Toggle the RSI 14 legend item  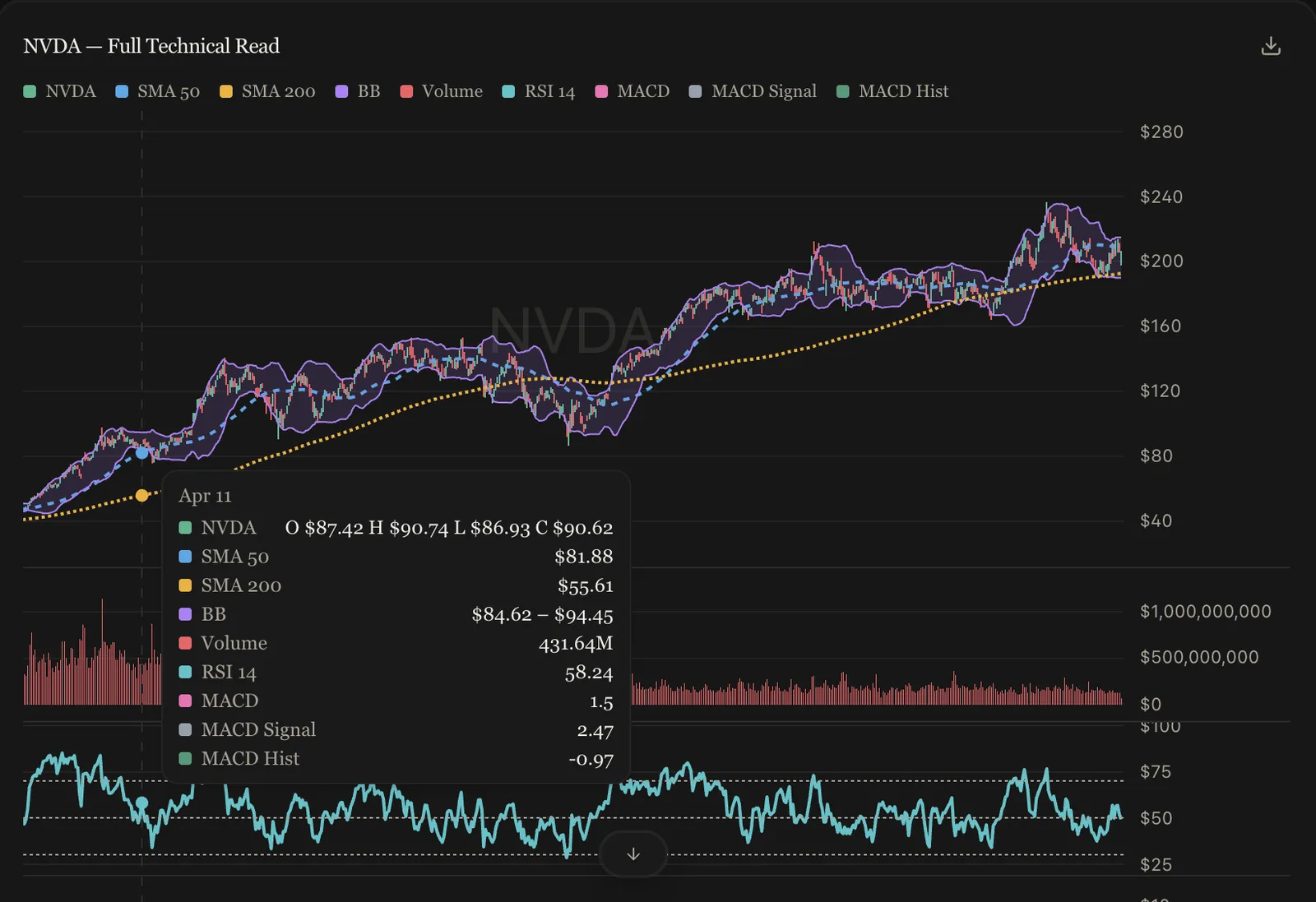[539, 91]
